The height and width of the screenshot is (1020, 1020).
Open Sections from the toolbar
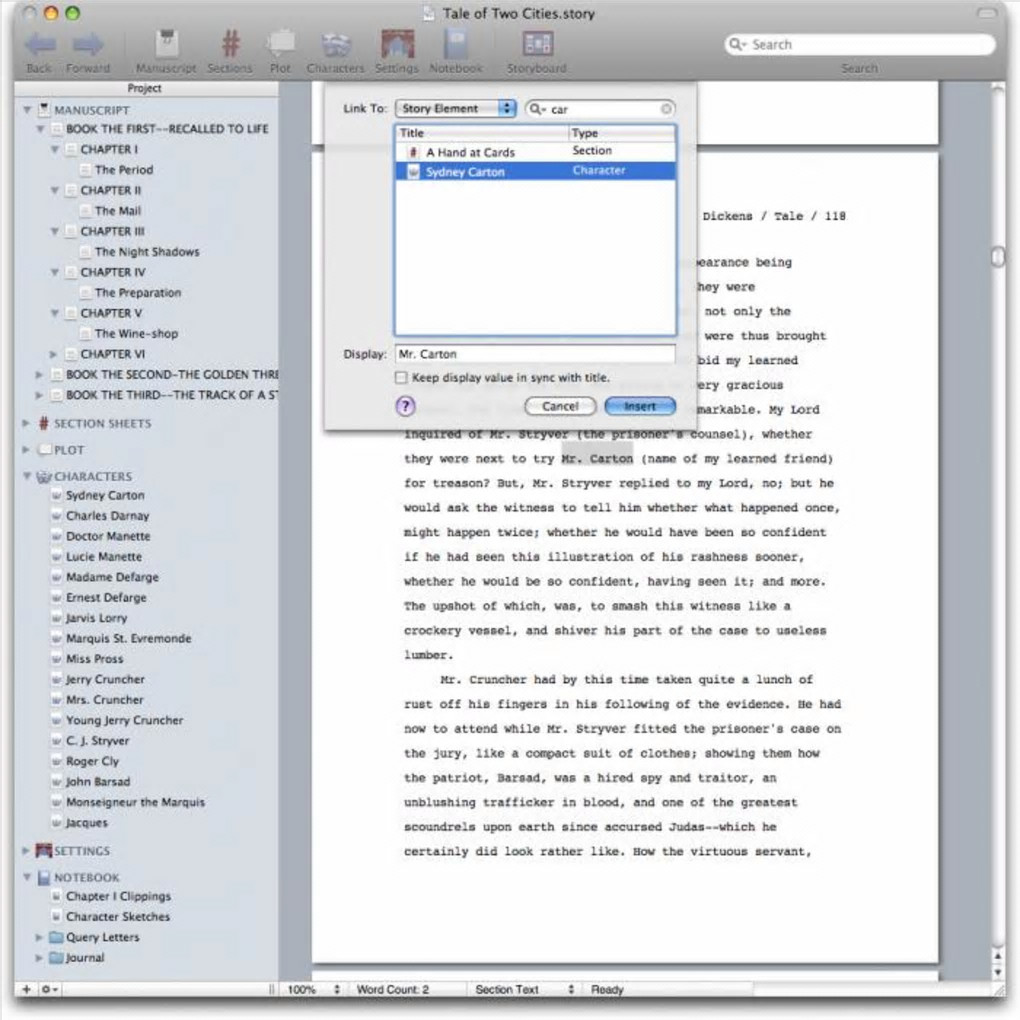tap(230, 44)
